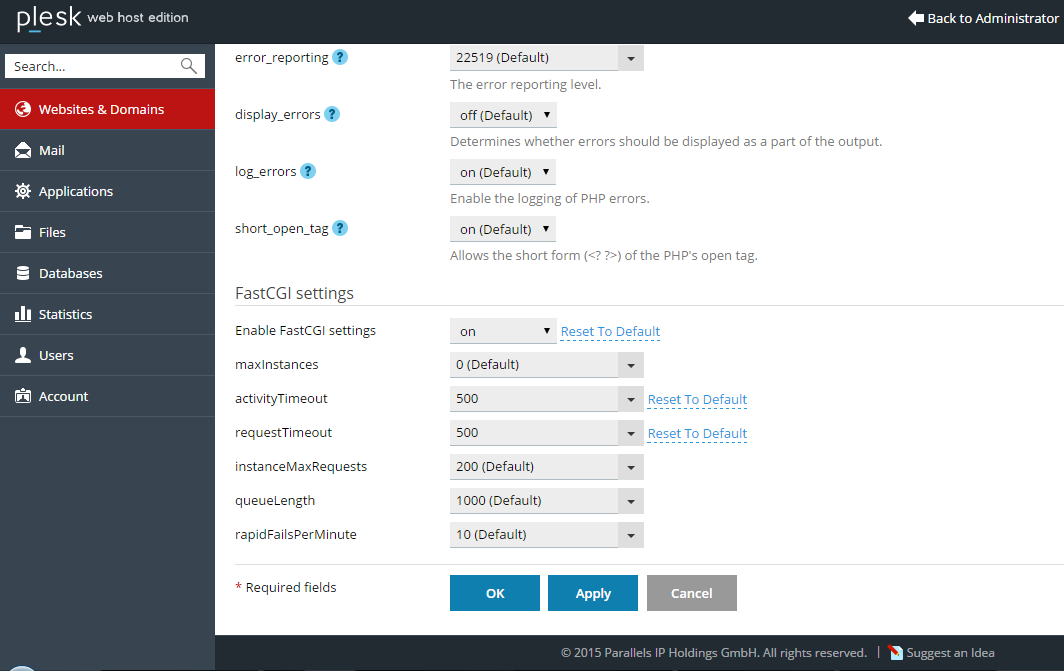The width and height of the screenshot is (1064, 671).
Task: Go to Databases in the sidebar
Action: pyautogui.click(x=70, y=273)
